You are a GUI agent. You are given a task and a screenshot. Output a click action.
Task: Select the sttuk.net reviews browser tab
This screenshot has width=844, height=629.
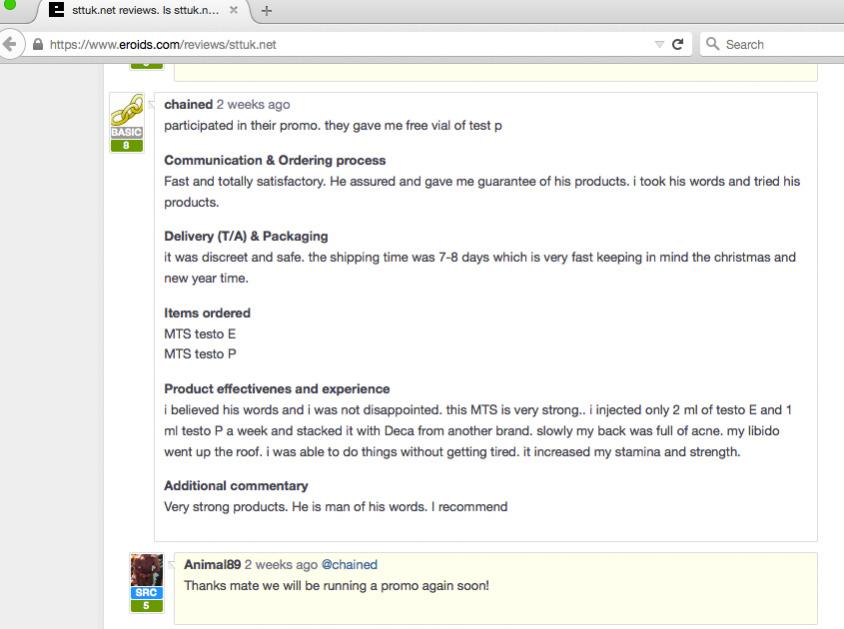click(144, 10)
